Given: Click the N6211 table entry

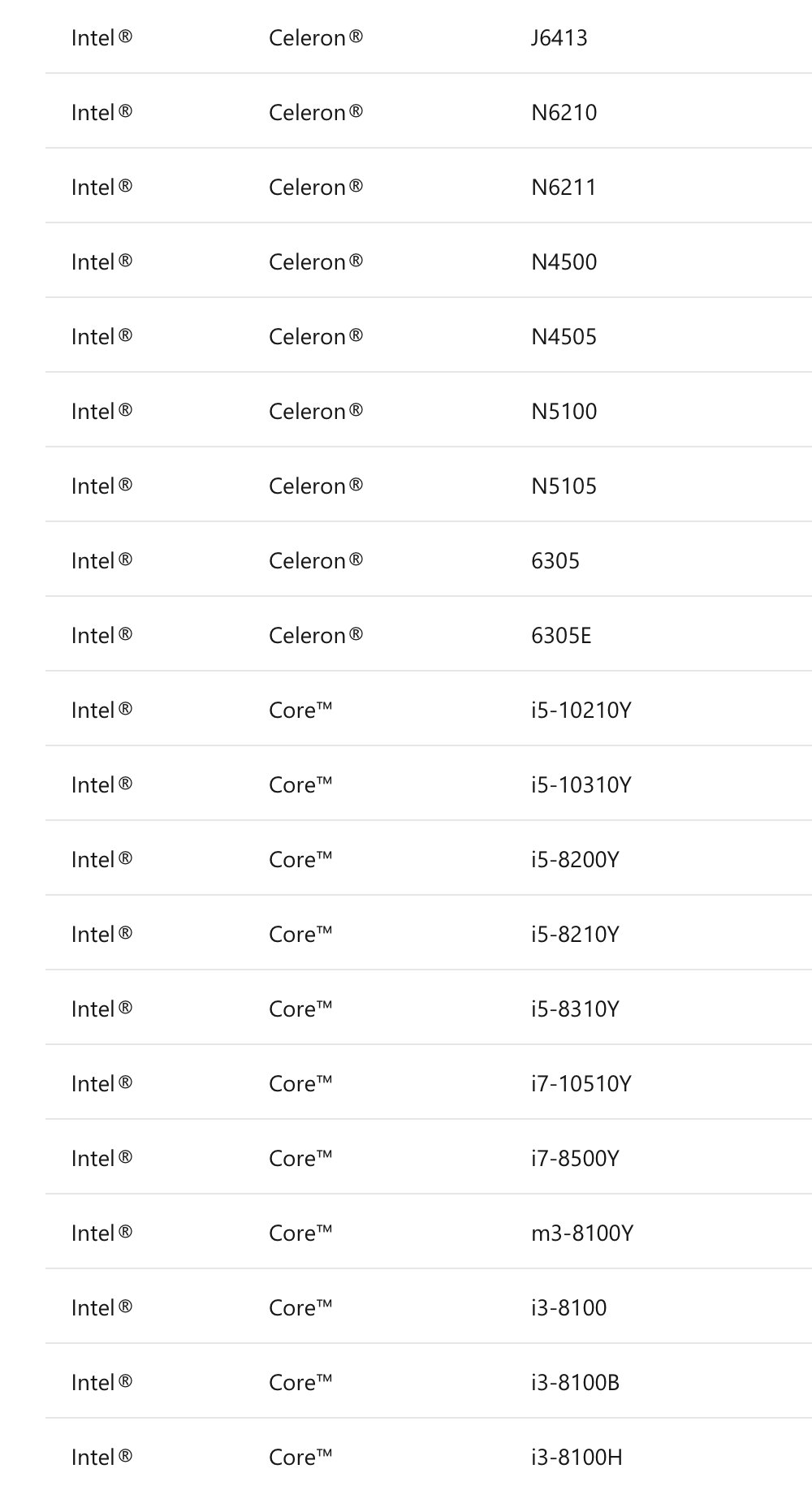Looking at the screenshot, I should click(x=564, y=188).
